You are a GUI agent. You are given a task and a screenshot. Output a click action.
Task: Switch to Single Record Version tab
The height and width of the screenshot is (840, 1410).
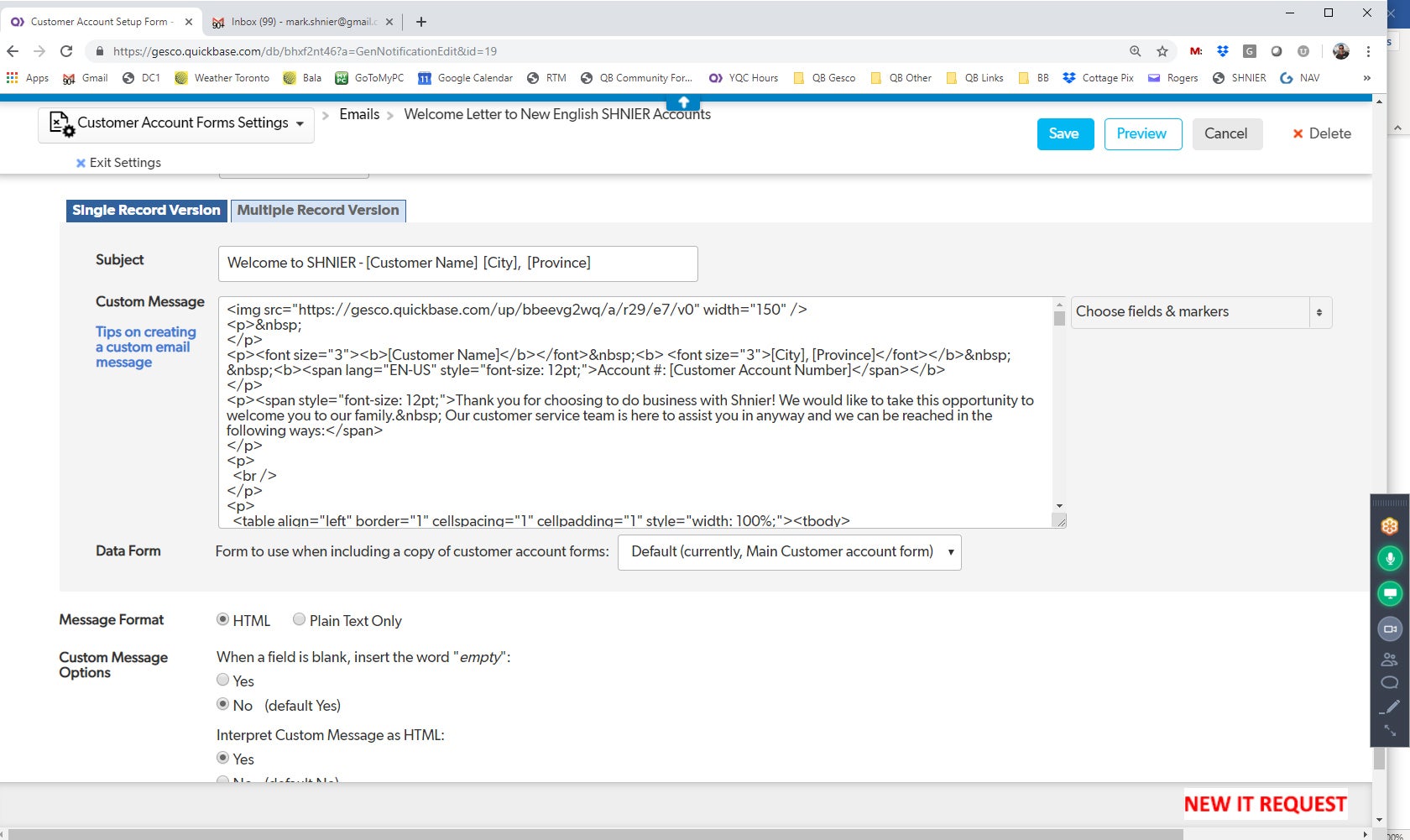pos(146,211)
